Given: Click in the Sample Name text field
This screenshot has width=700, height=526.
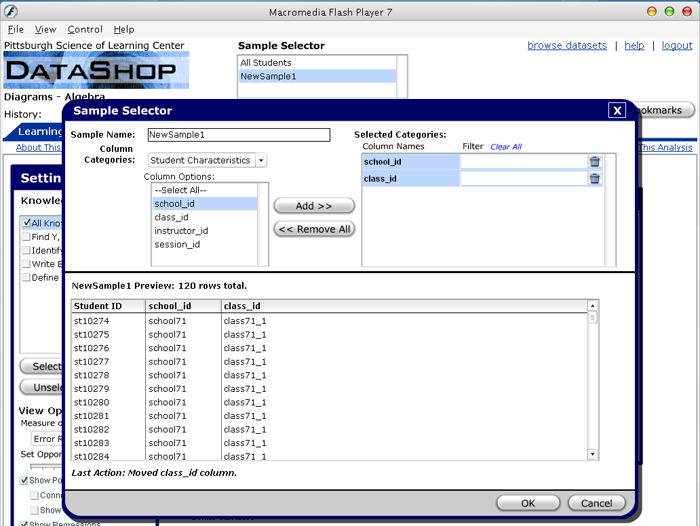Looking at the screenshot, I should coord(237,134).
